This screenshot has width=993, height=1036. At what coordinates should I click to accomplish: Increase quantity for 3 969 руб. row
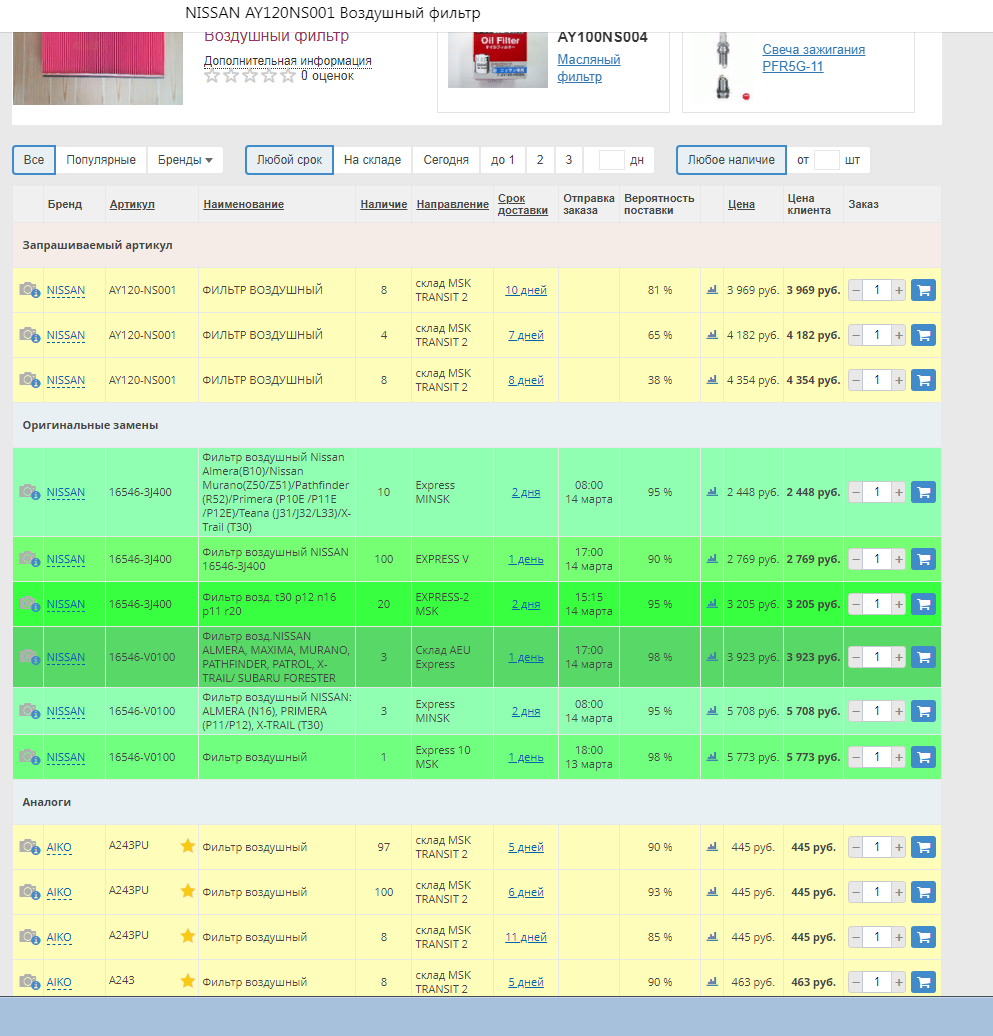click(x=899, y=290)
